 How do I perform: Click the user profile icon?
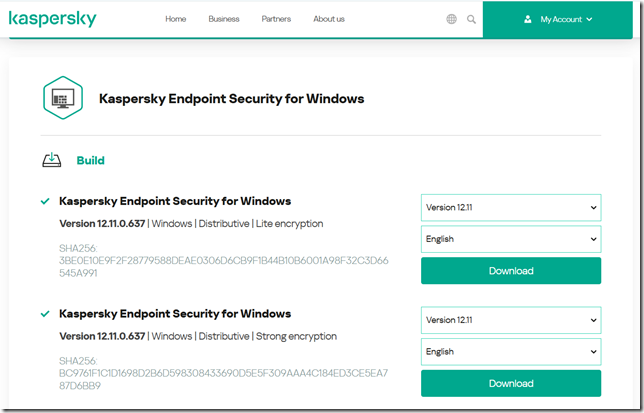pos(527,19)
